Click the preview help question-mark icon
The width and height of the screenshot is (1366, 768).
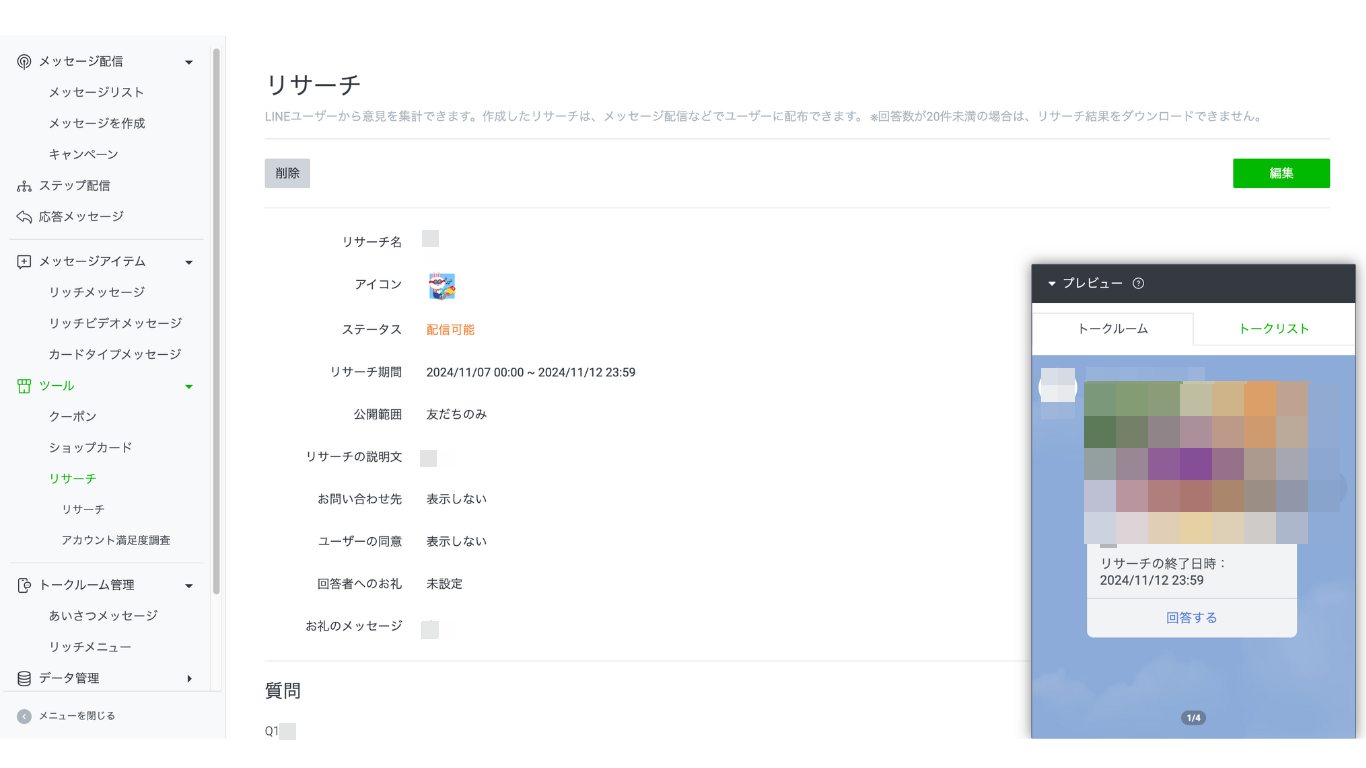(1138, 284)
